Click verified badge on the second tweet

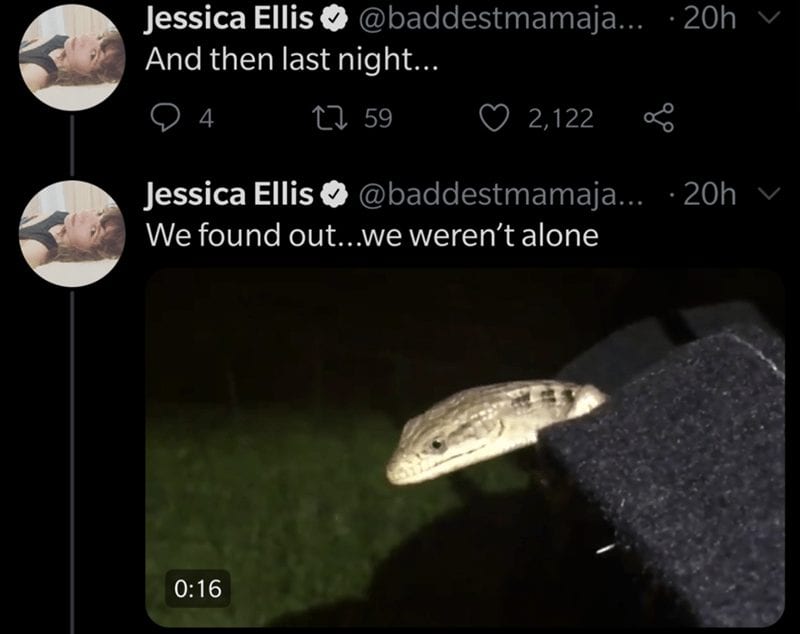[334, 195]
